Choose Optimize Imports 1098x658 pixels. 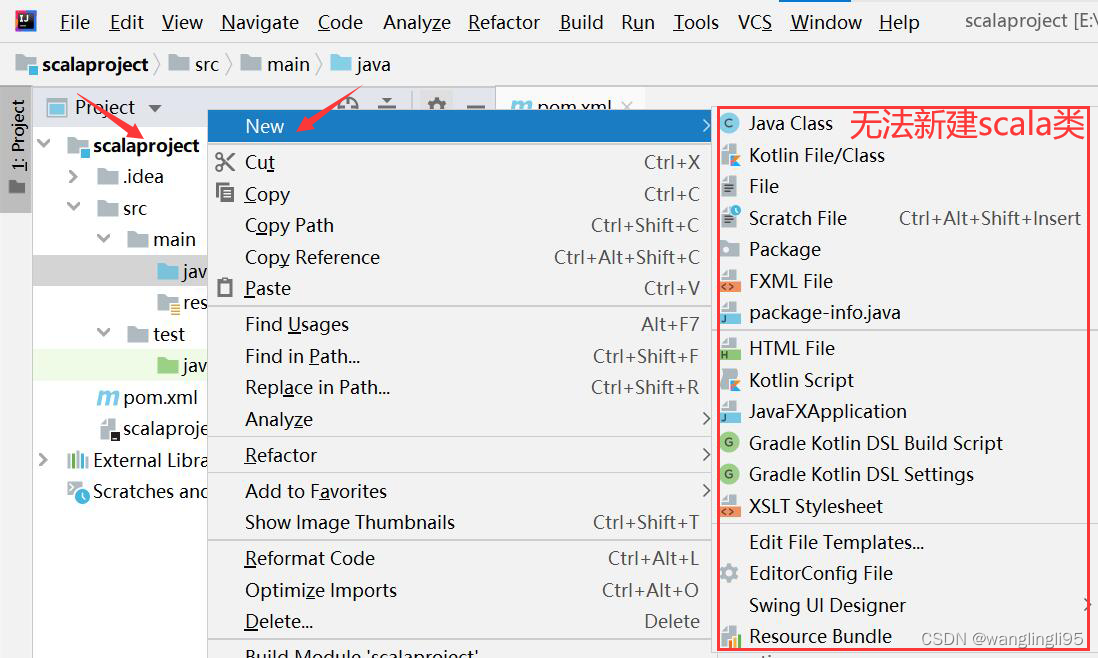point(459,590)
